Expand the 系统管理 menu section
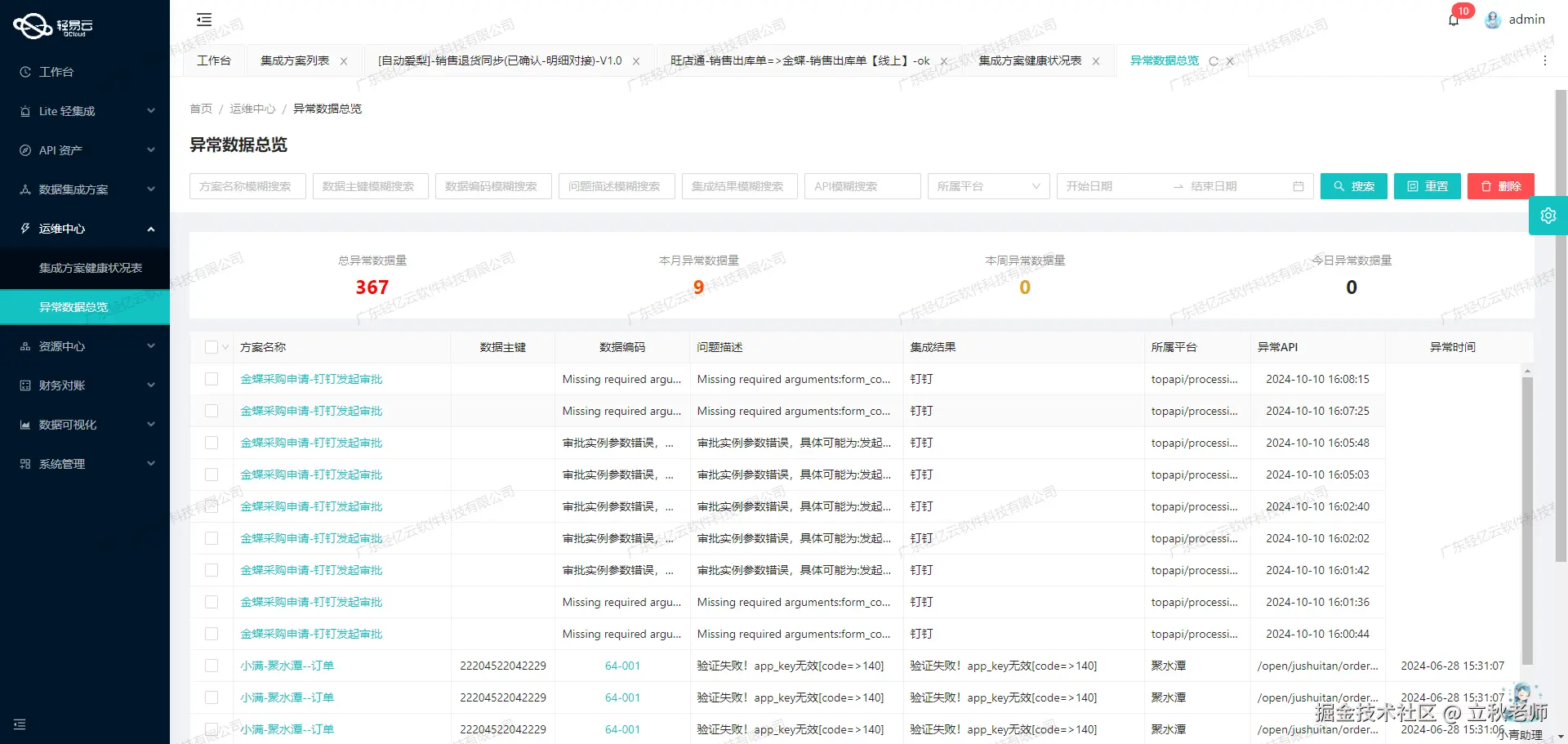Viewport: 1568px width, 744px height. pos(61,463)
